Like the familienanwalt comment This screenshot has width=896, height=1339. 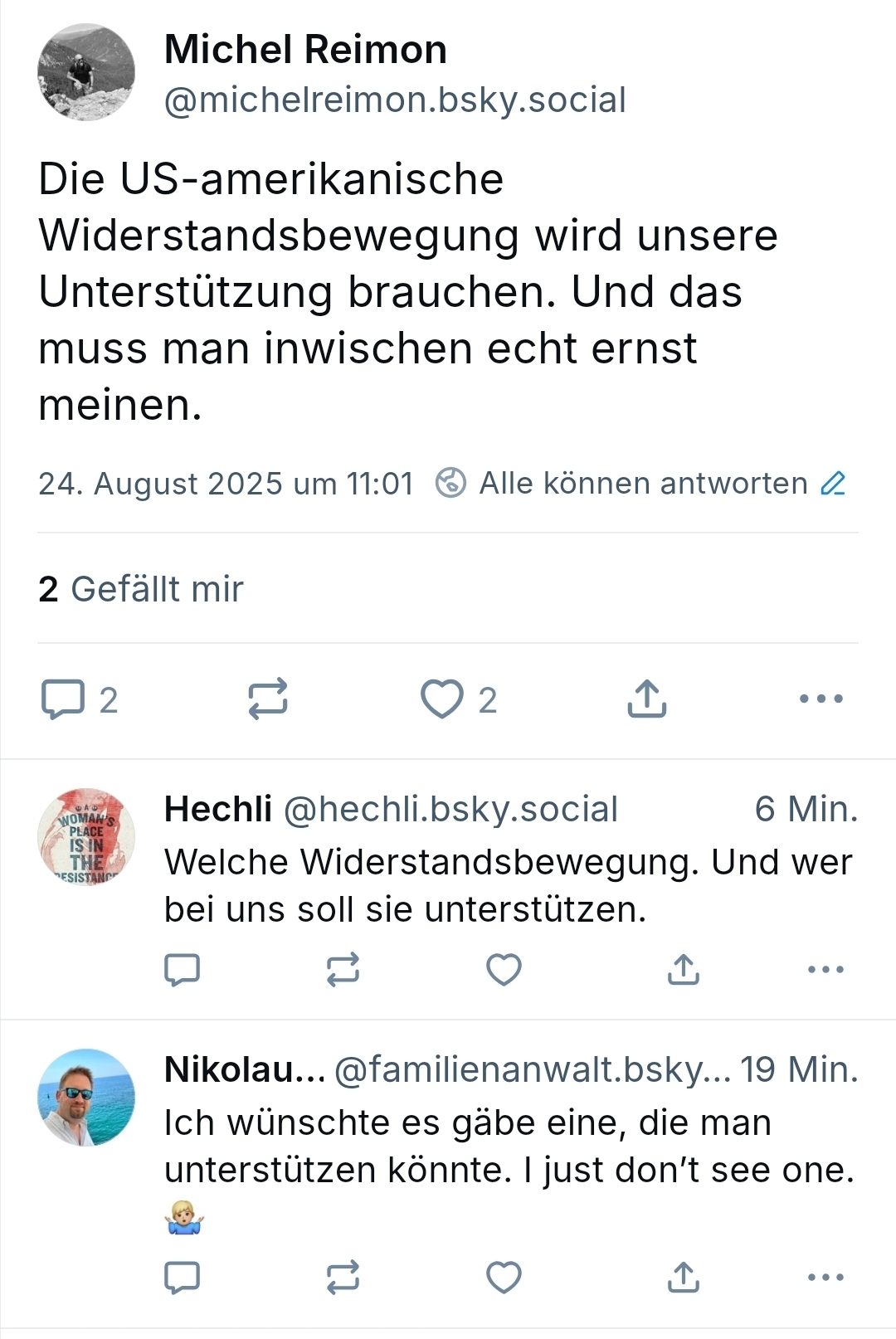point(504,1278)
